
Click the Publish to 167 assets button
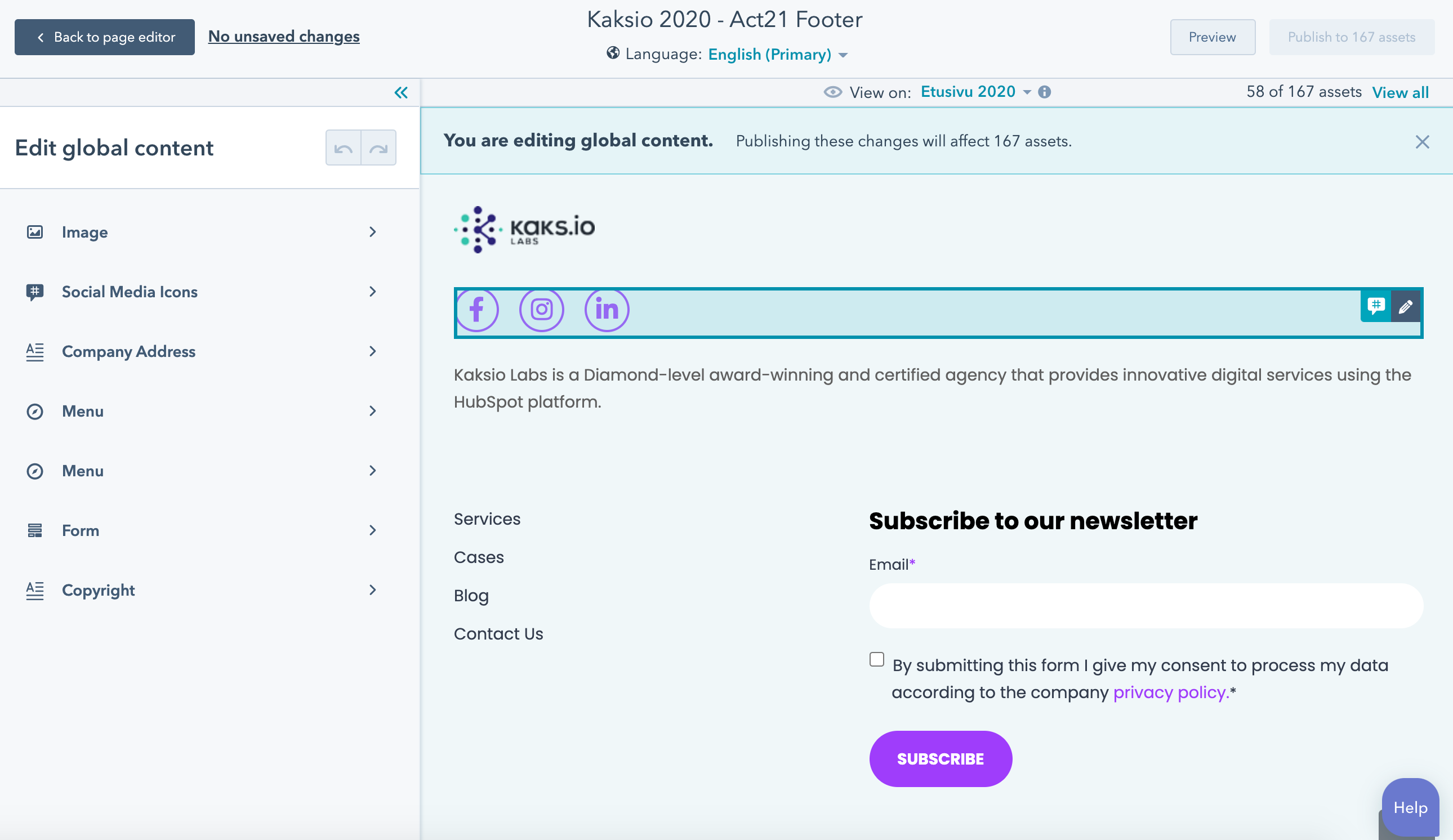1352,37
